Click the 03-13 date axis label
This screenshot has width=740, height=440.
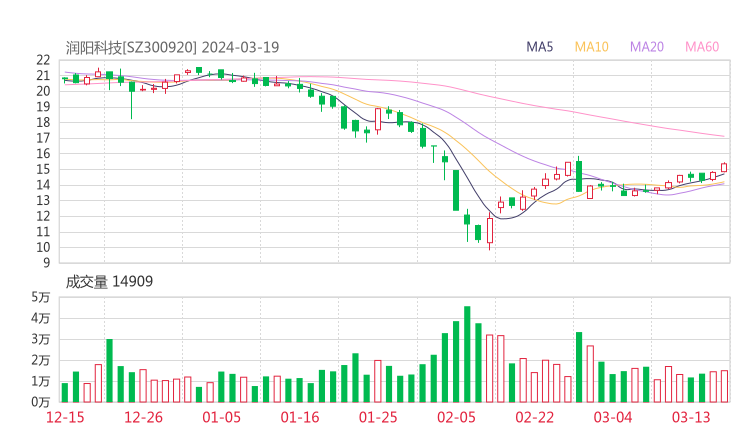(x=691, y=417)
